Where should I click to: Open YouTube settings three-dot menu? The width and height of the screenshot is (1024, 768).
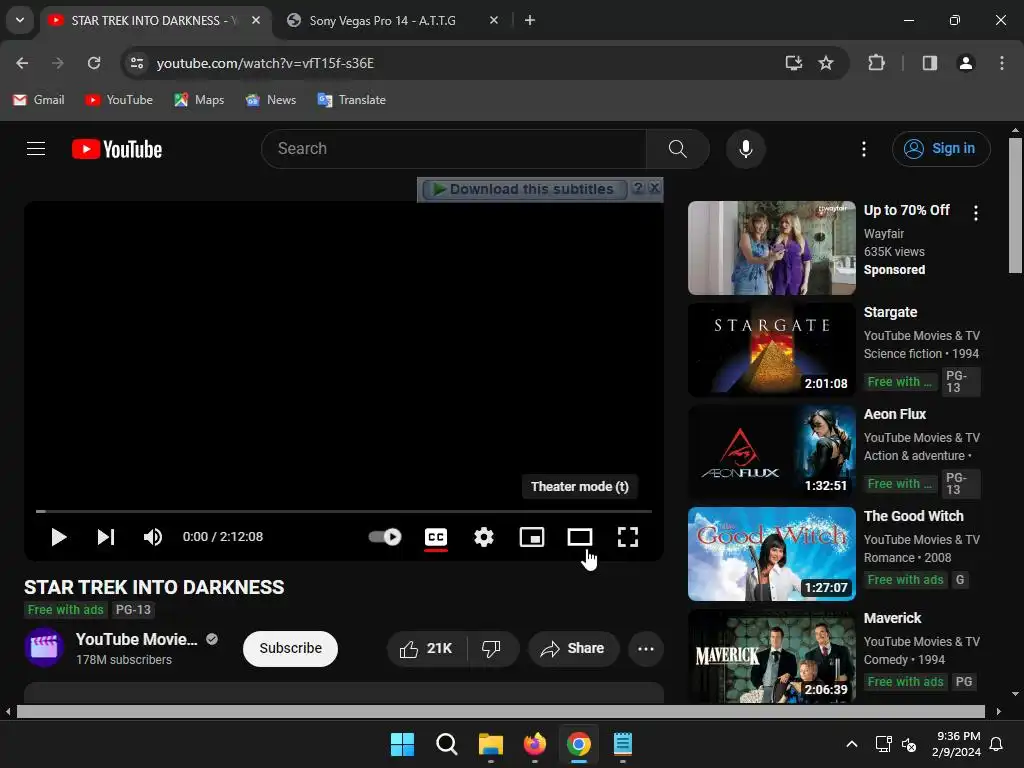pyautogui.click(x=863, y=149)
